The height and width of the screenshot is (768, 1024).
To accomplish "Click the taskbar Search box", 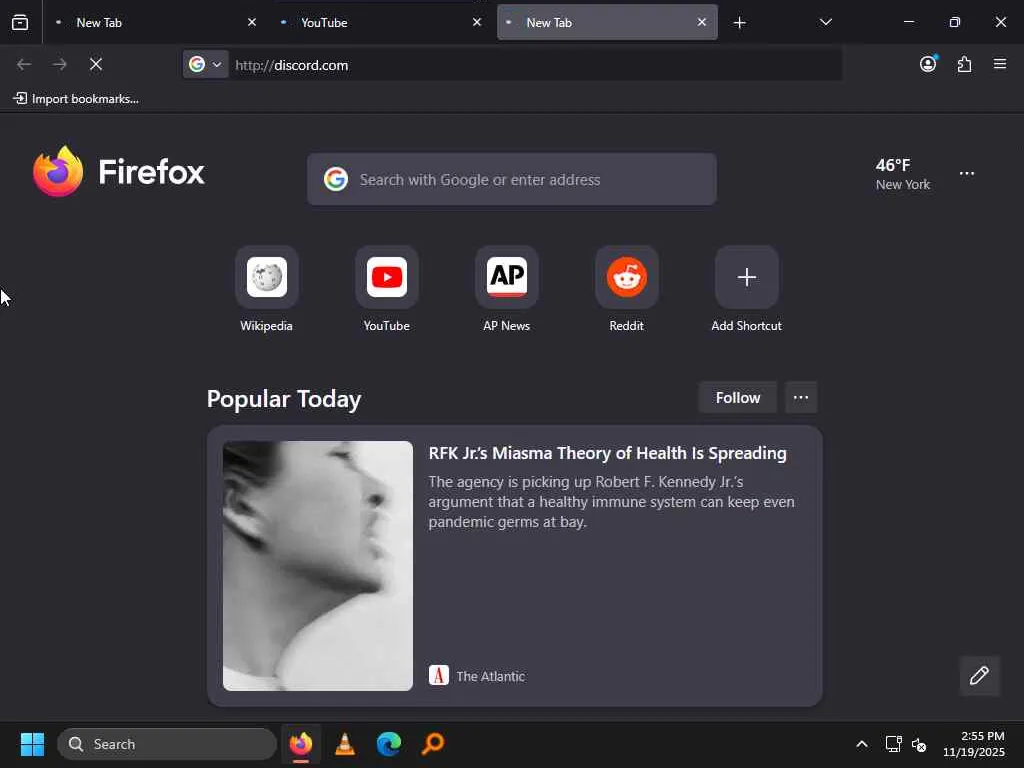I will tap(167, 744).
